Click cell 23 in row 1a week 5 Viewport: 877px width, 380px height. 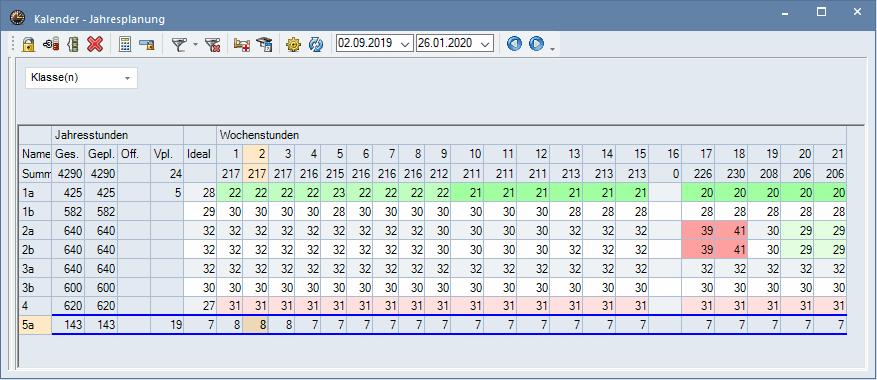[333, 193]
